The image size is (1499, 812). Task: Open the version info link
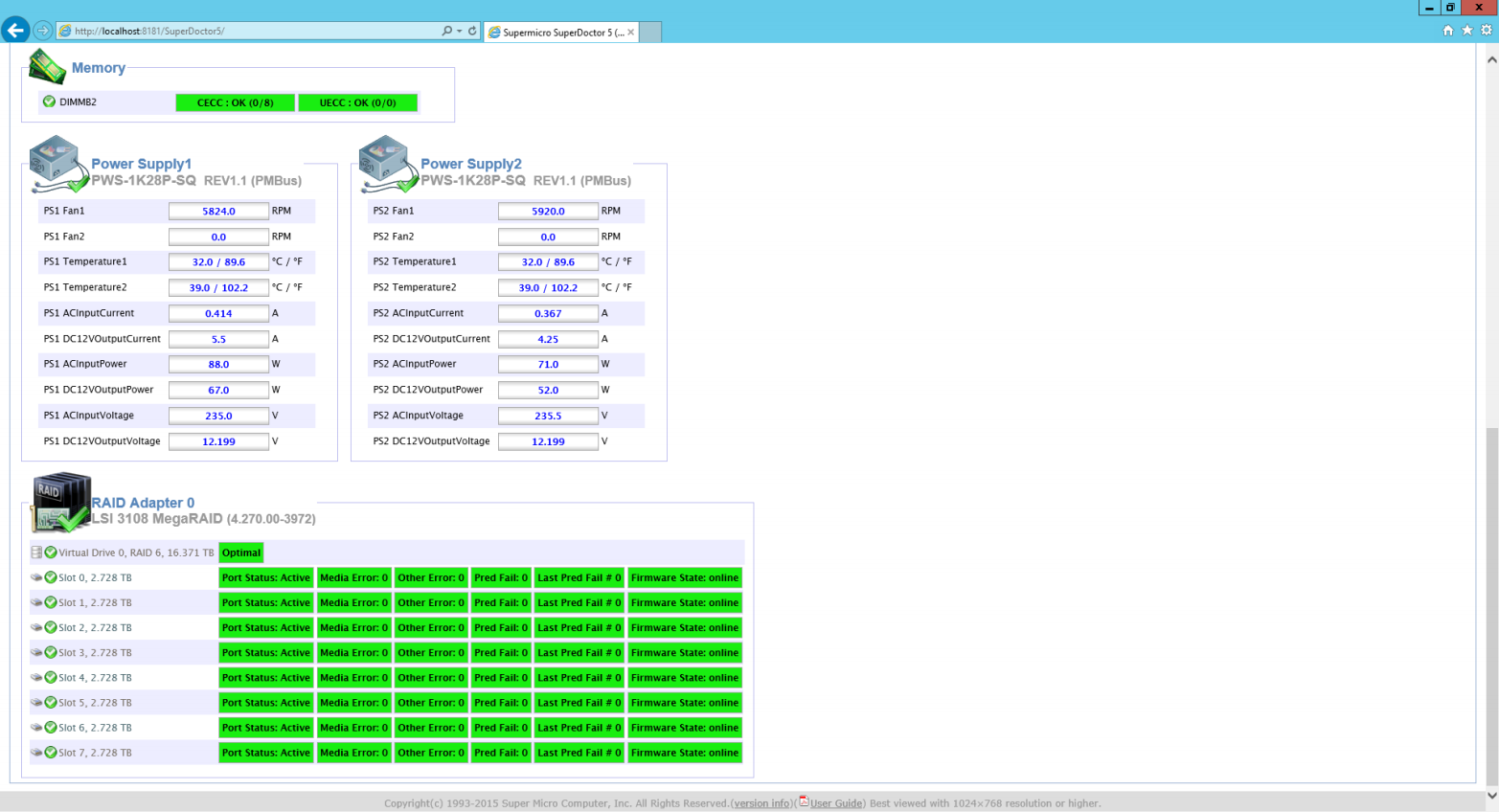click(x=761, y=803)
